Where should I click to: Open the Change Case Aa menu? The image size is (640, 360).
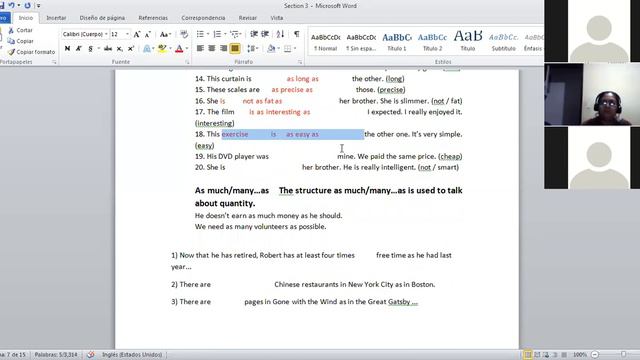pos(165,34)
